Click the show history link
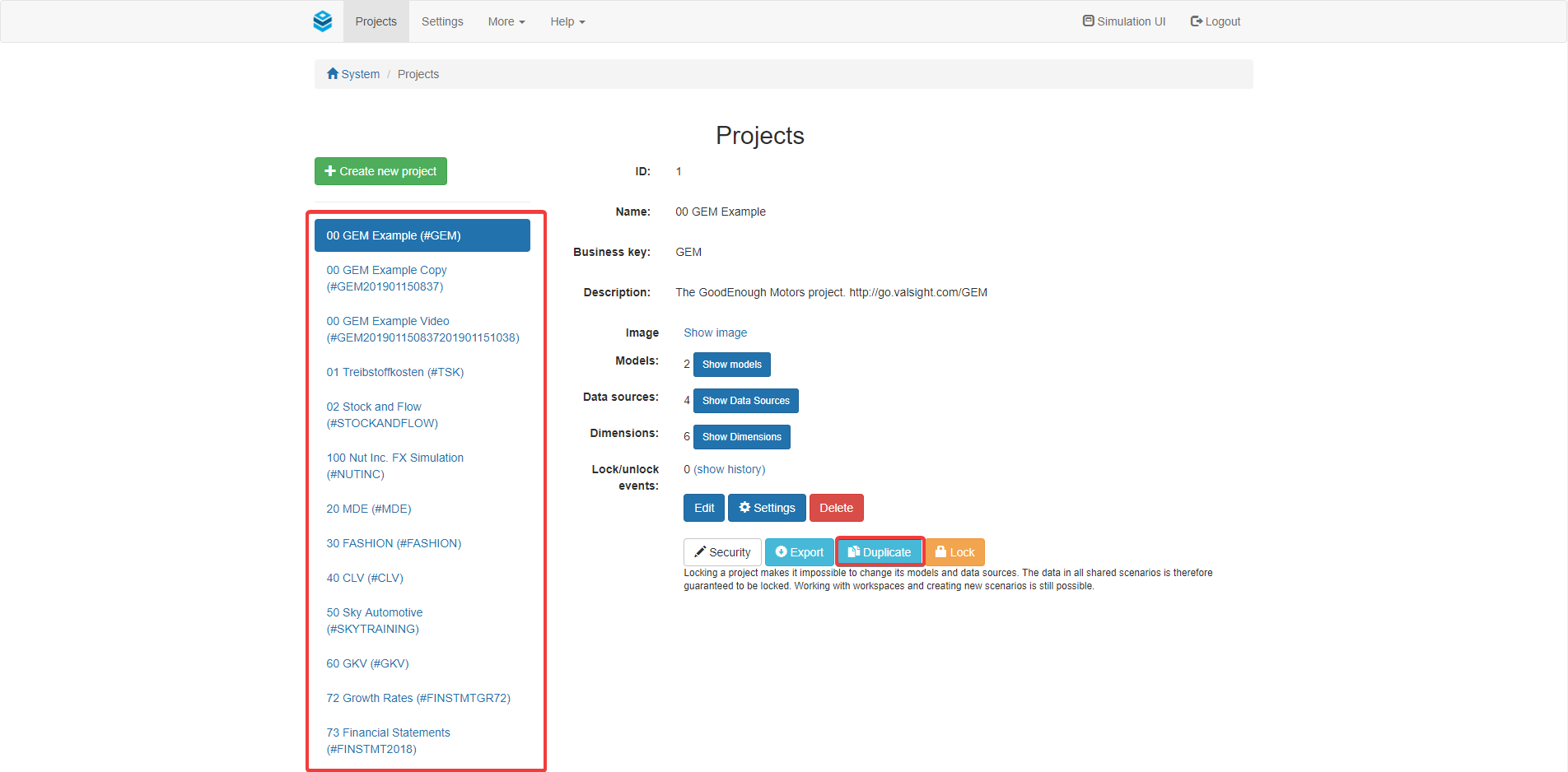The image size is (1568, 772). pyautogui.click(x=729, y=469)
